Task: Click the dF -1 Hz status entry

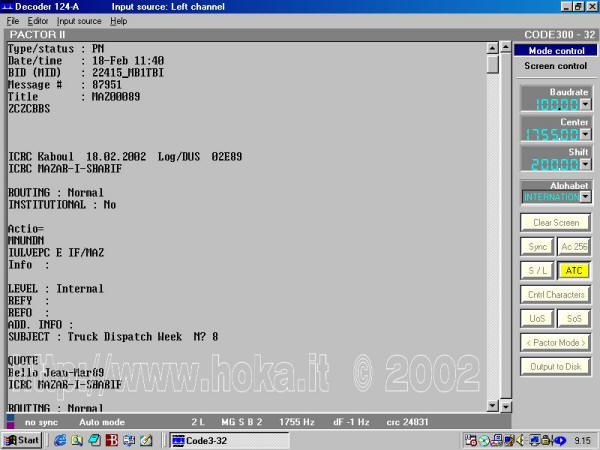Action: [x=351, y=422]
